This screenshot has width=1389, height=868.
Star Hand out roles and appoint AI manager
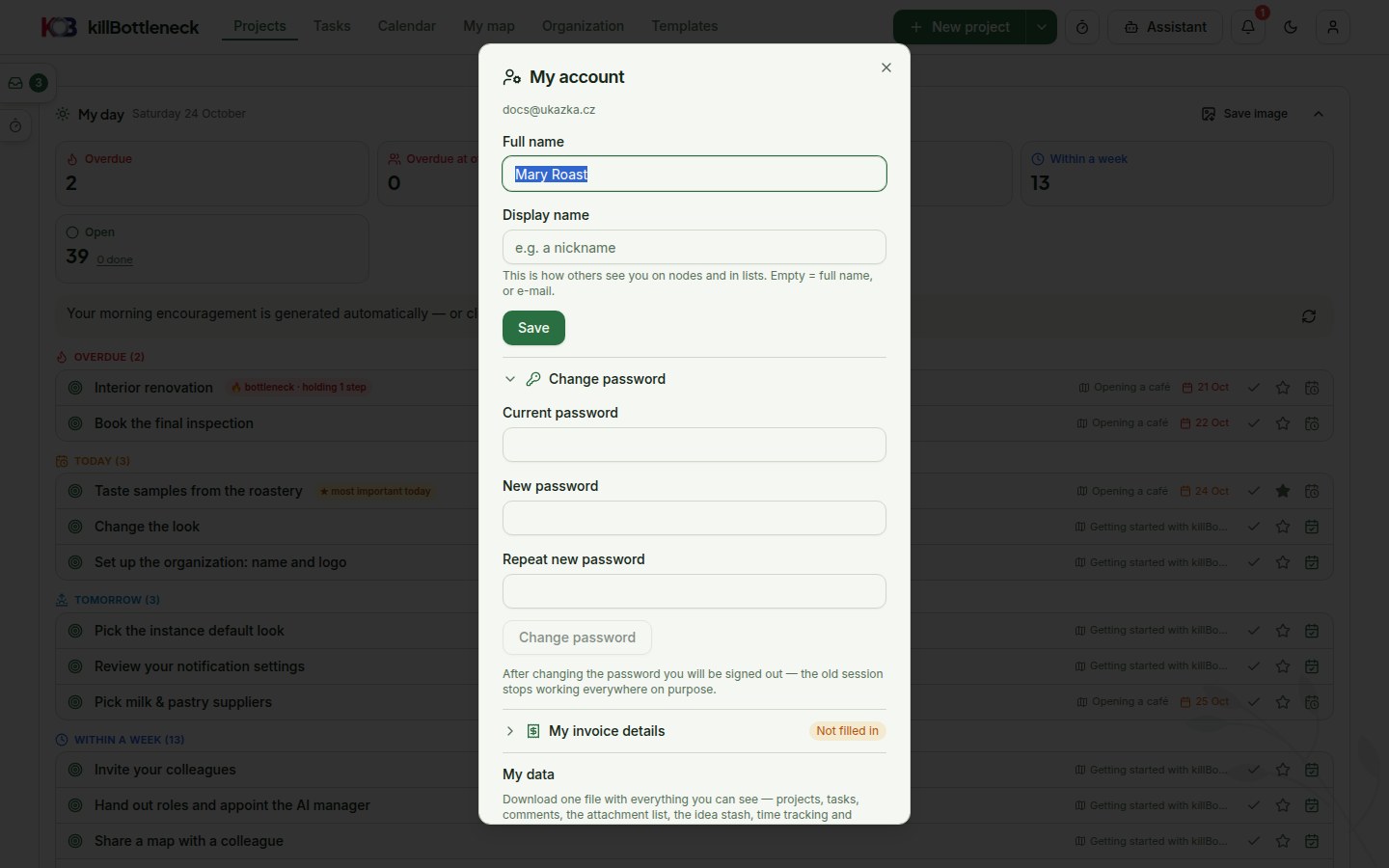(x=1283, y=805)
